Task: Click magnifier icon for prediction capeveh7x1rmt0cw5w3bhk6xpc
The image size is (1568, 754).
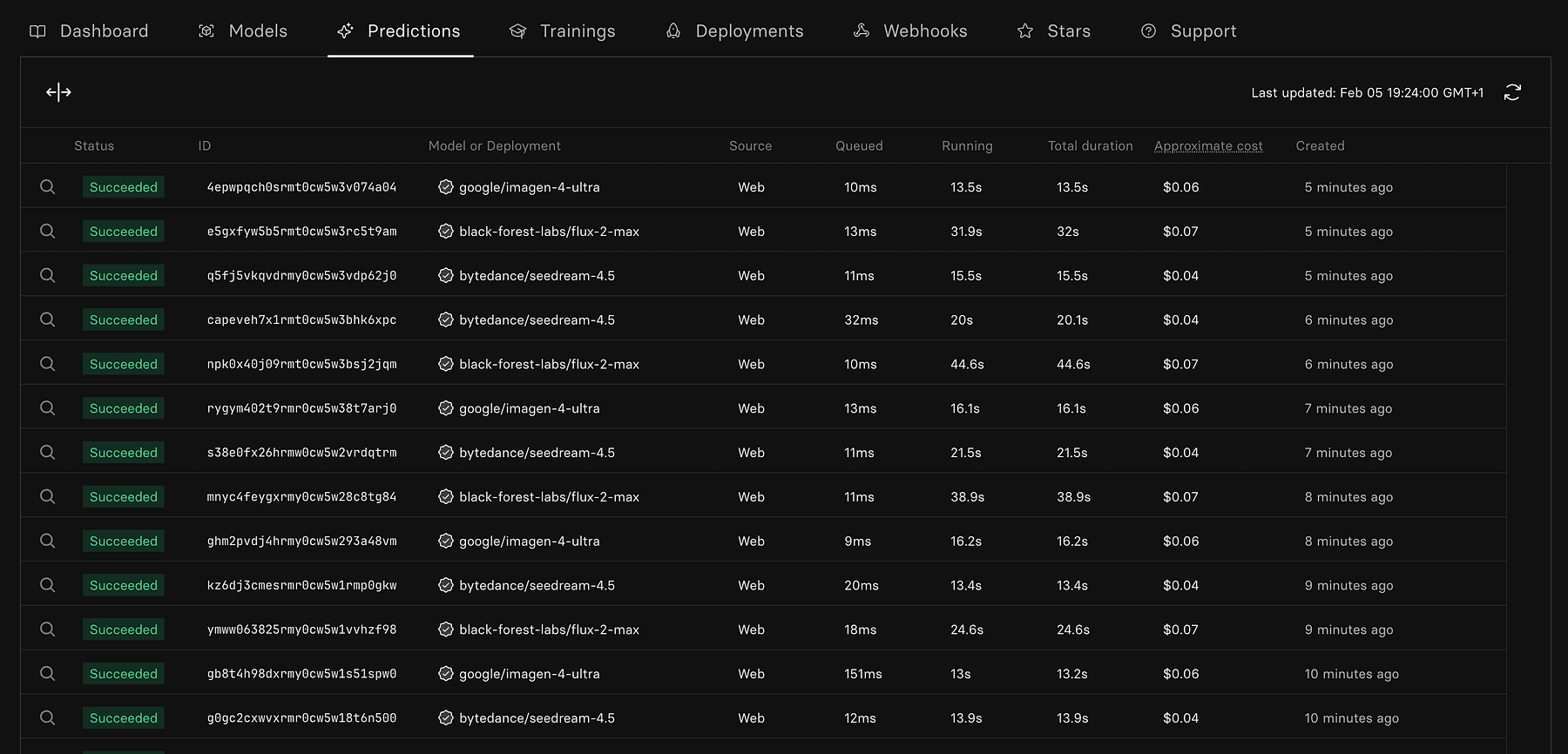Action: pyautogui.click(x=48, y=320)
